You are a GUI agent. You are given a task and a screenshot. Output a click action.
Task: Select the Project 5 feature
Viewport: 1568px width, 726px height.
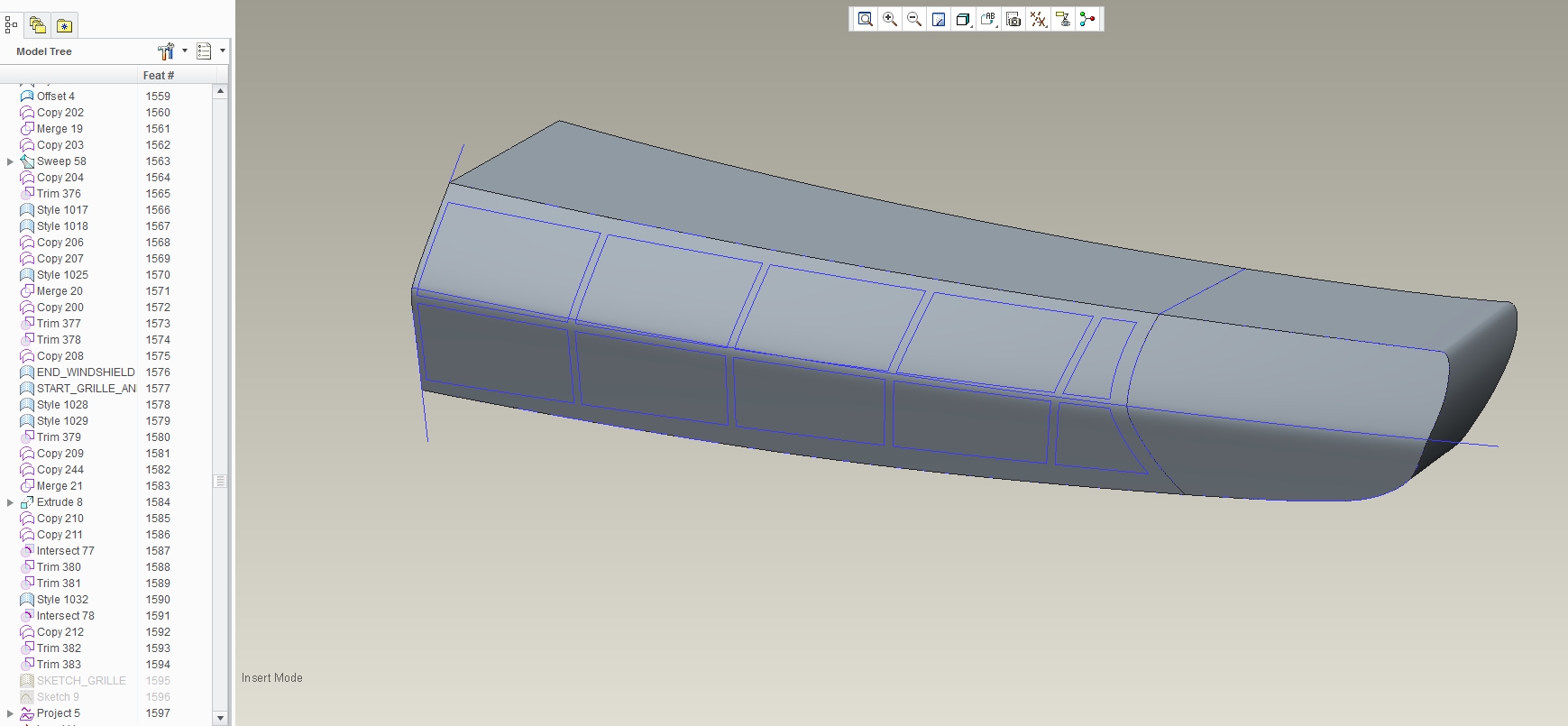point(59,713)
